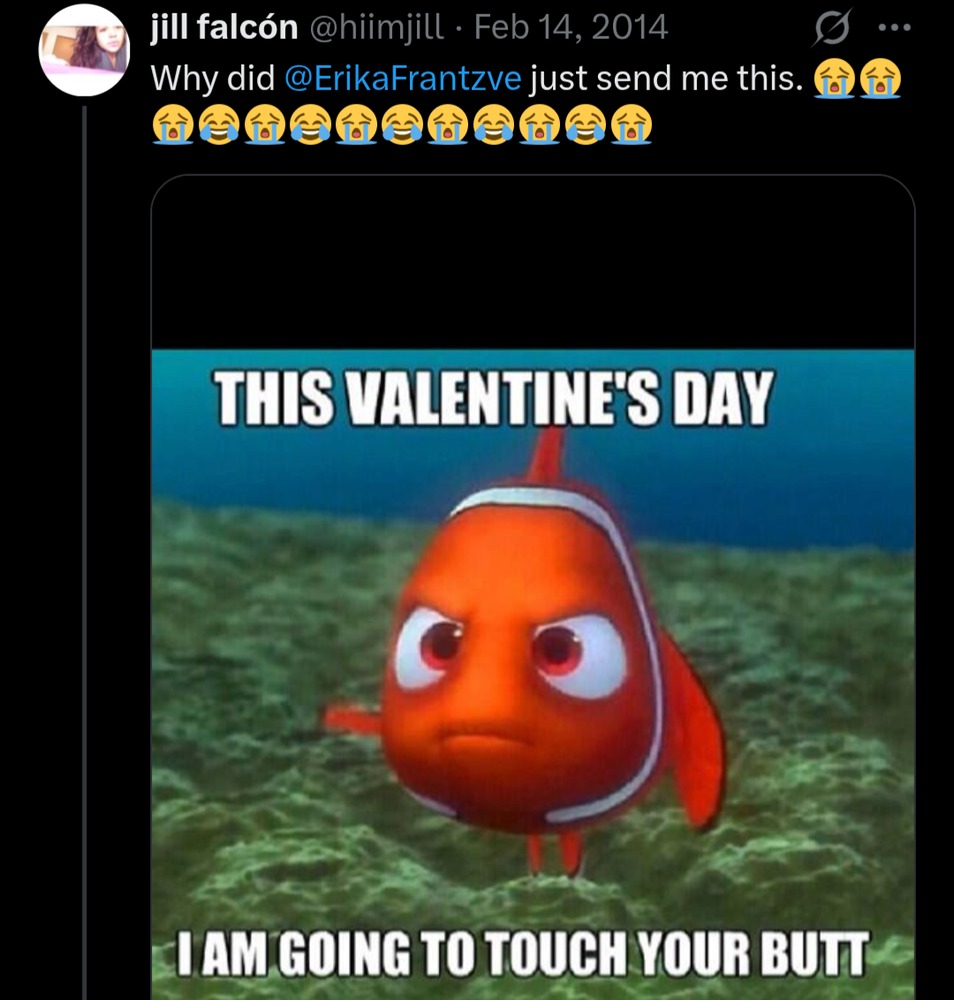Click the first emoji in the second row
The image size is (954, 1000).
click(x=170, y=125)
